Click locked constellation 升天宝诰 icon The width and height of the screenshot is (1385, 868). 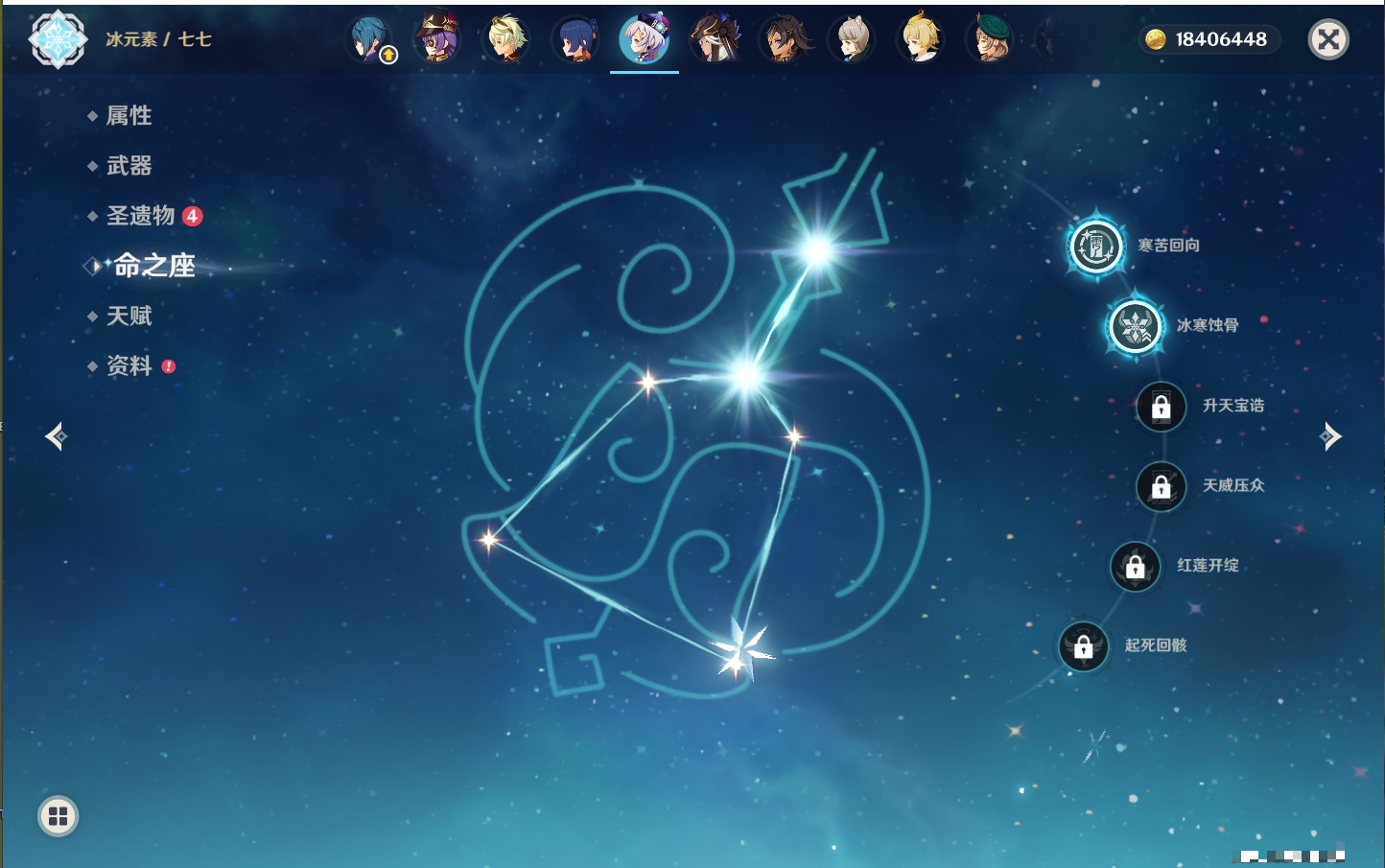click(x=1162, y=407)
